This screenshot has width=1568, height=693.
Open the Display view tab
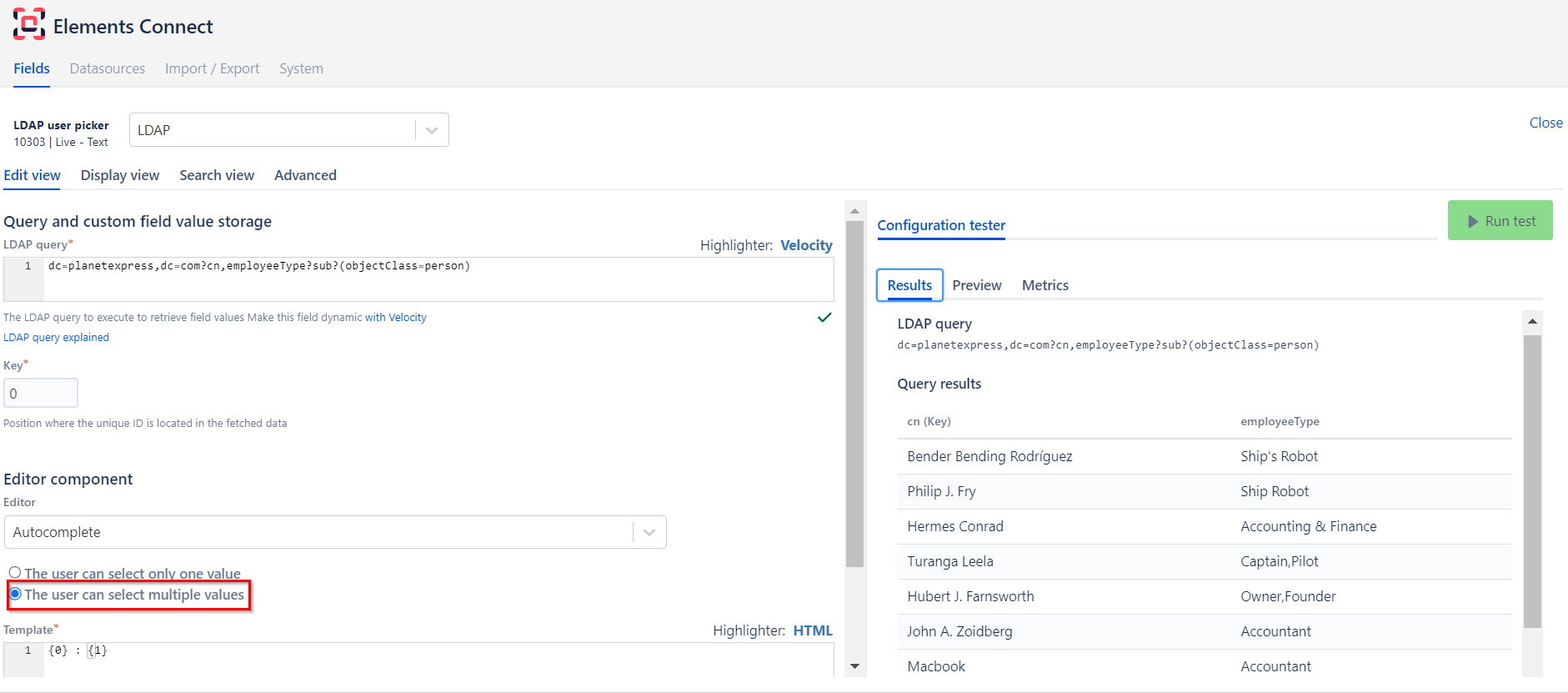coord(119,175)
